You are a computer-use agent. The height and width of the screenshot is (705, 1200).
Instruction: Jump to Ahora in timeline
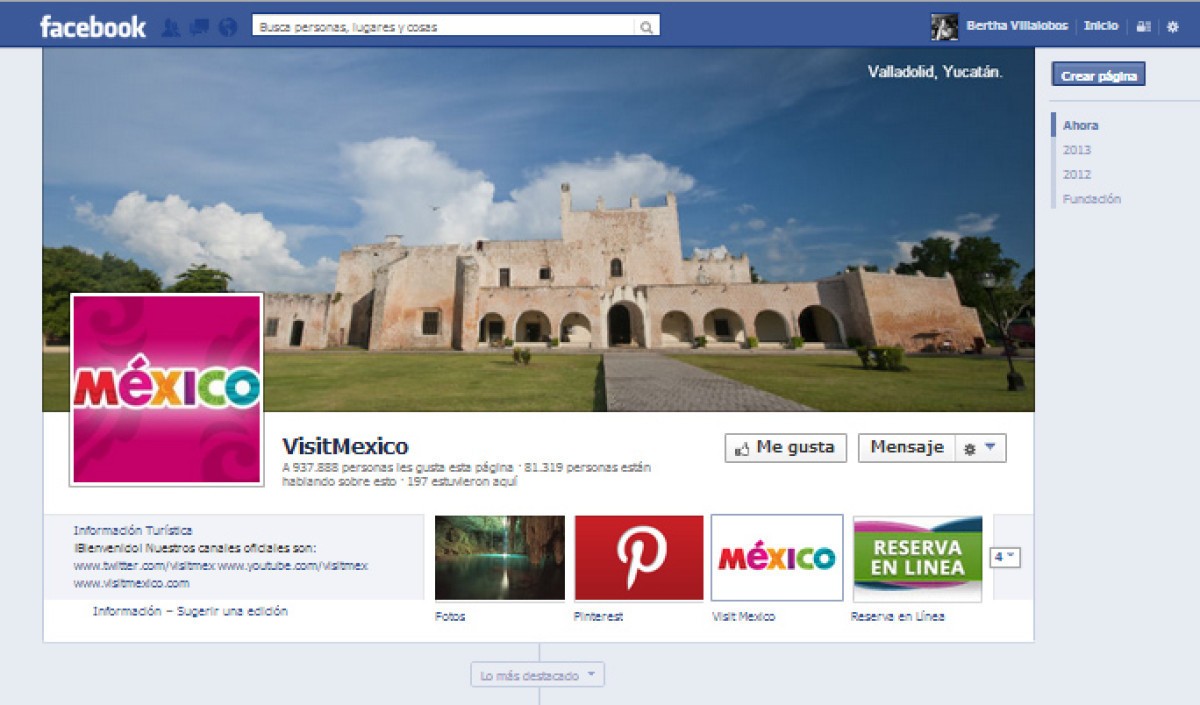[1080, 126]
